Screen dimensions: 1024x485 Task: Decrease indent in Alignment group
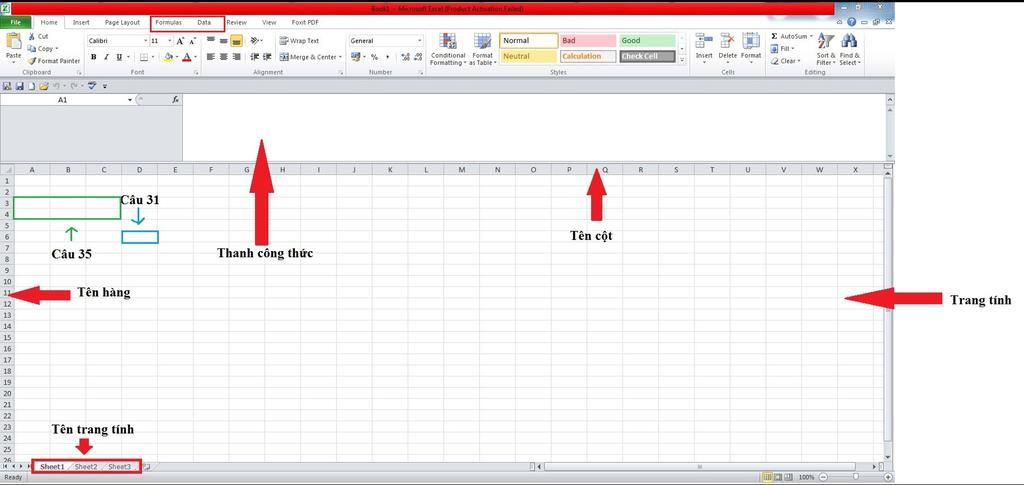255,57
